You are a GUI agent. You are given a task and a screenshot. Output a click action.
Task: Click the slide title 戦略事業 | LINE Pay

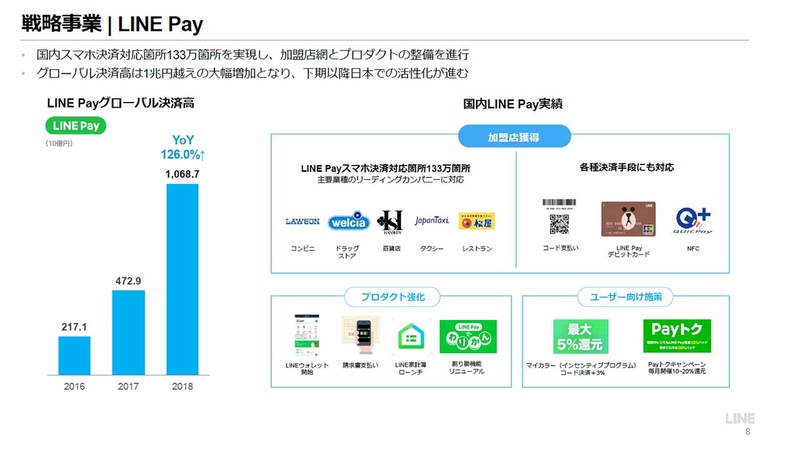click(x=112, y=23)
